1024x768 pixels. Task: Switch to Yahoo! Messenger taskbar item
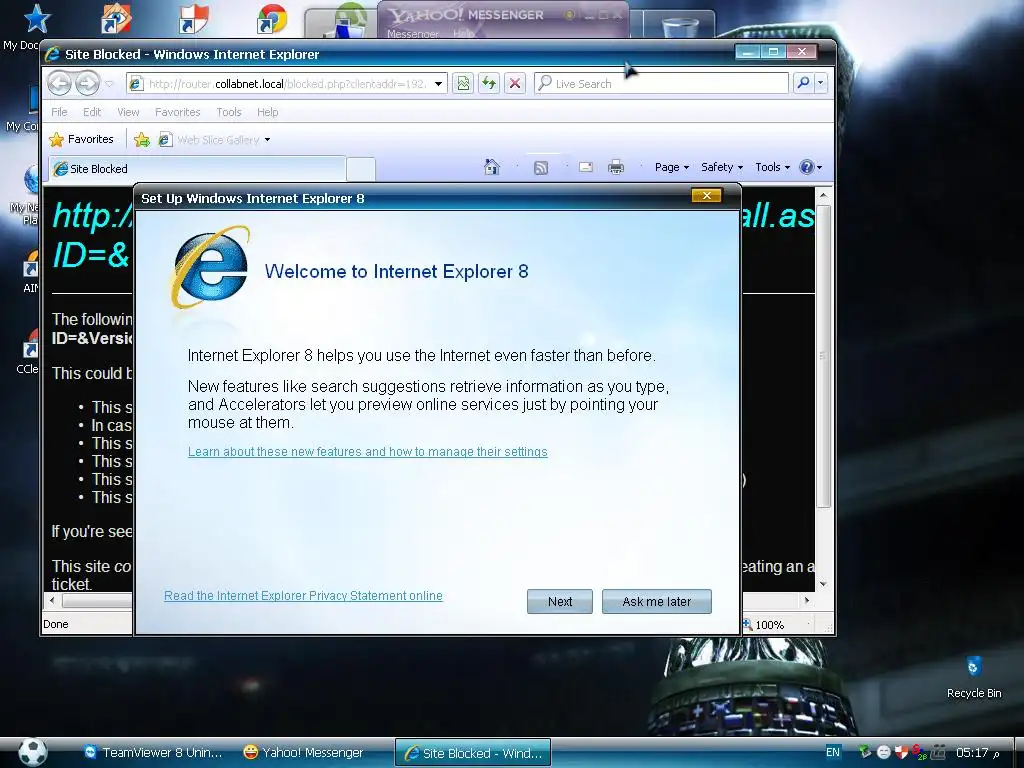[x=303, y=752]
